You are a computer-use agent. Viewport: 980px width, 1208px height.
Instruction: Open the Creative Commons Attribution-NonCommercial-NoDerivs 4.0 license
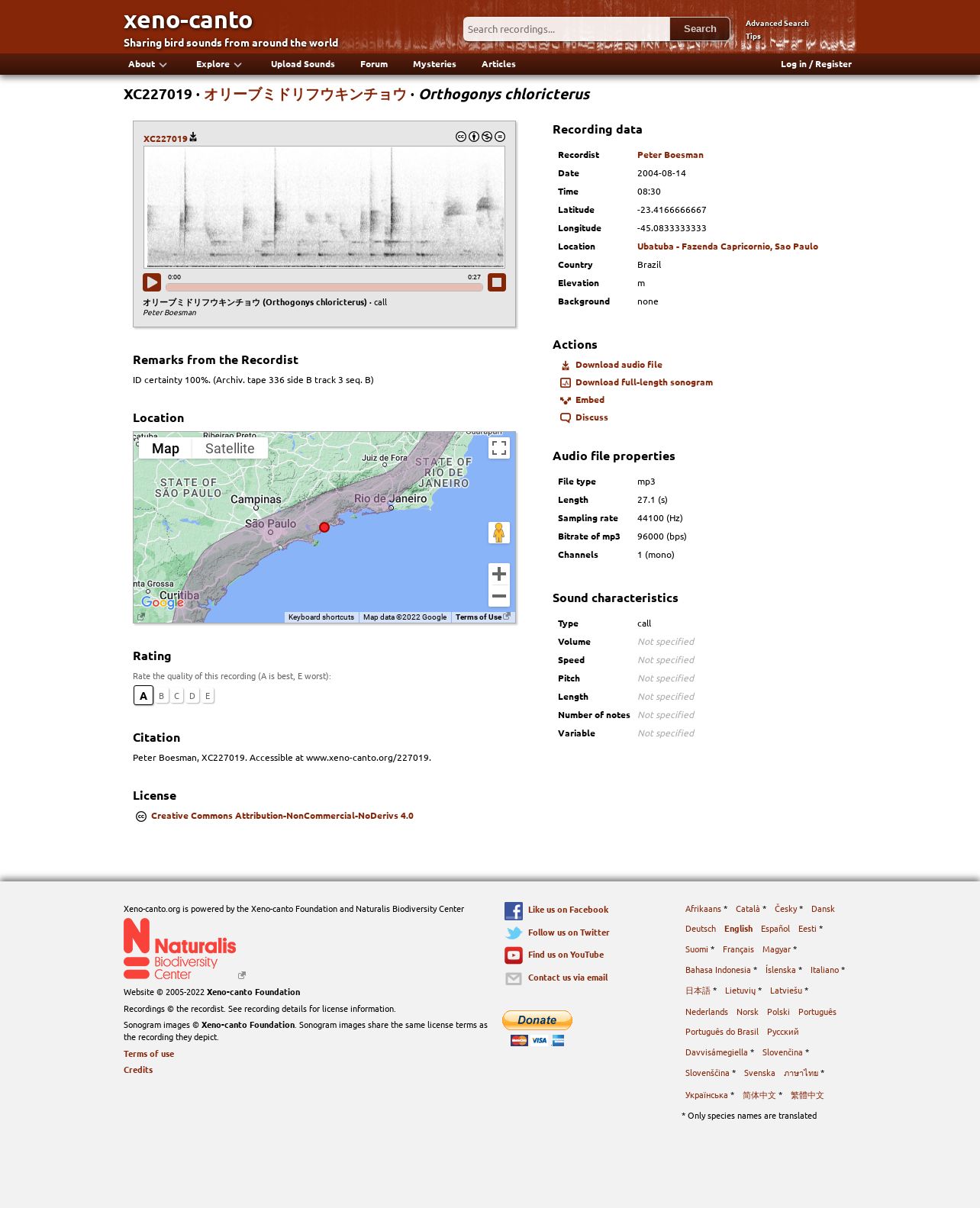coord(282,816)
